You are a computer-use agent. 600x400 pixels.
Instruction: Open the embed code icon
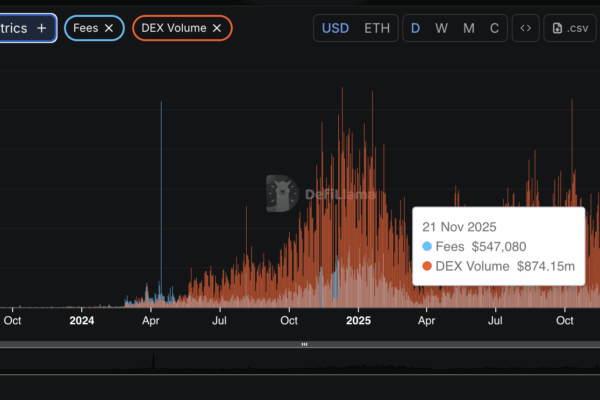525,28
